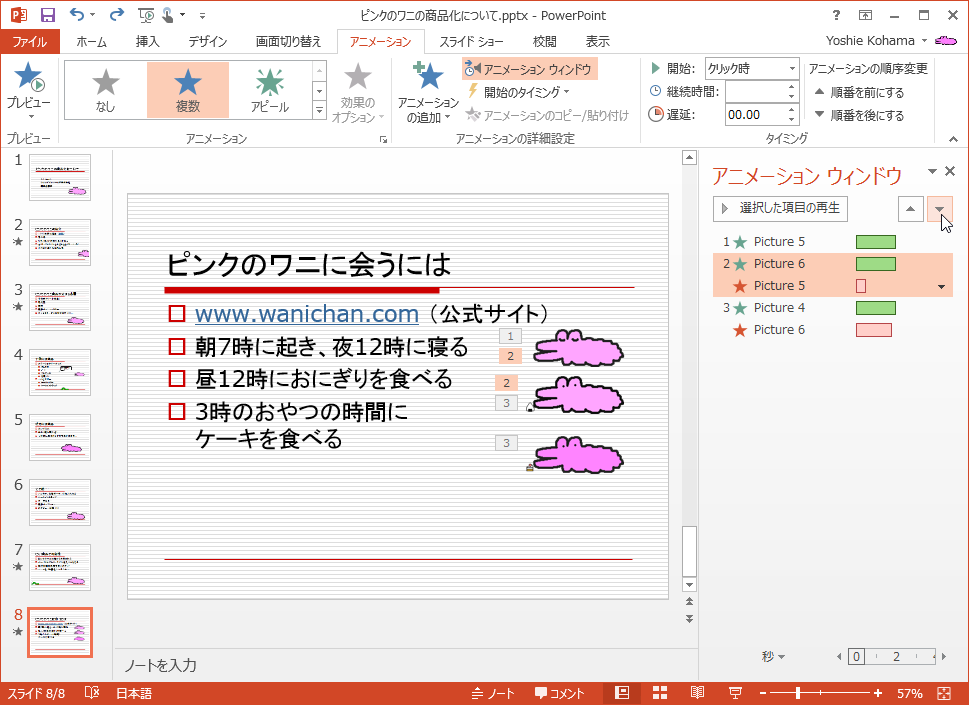Collapse the ribbon with the chevron

954,140
